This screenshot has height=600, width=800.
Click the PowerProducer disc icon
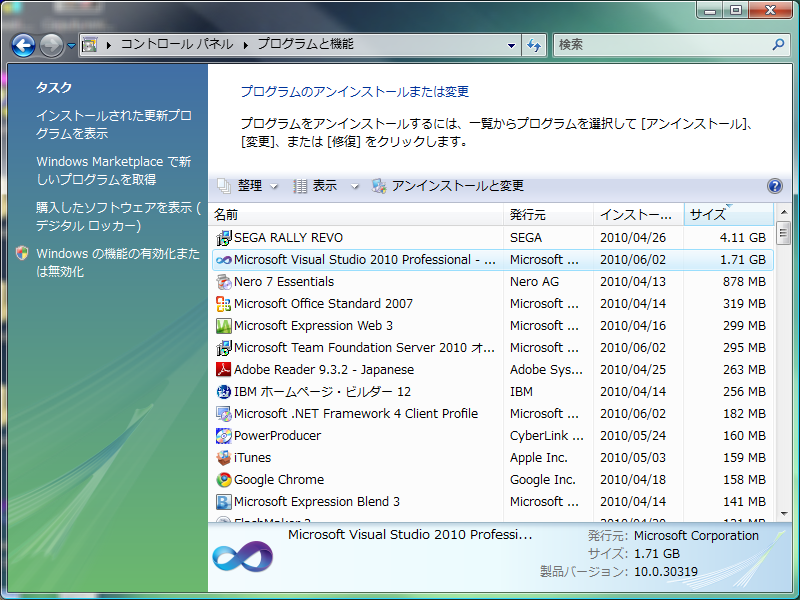click(x=223, y=435)
